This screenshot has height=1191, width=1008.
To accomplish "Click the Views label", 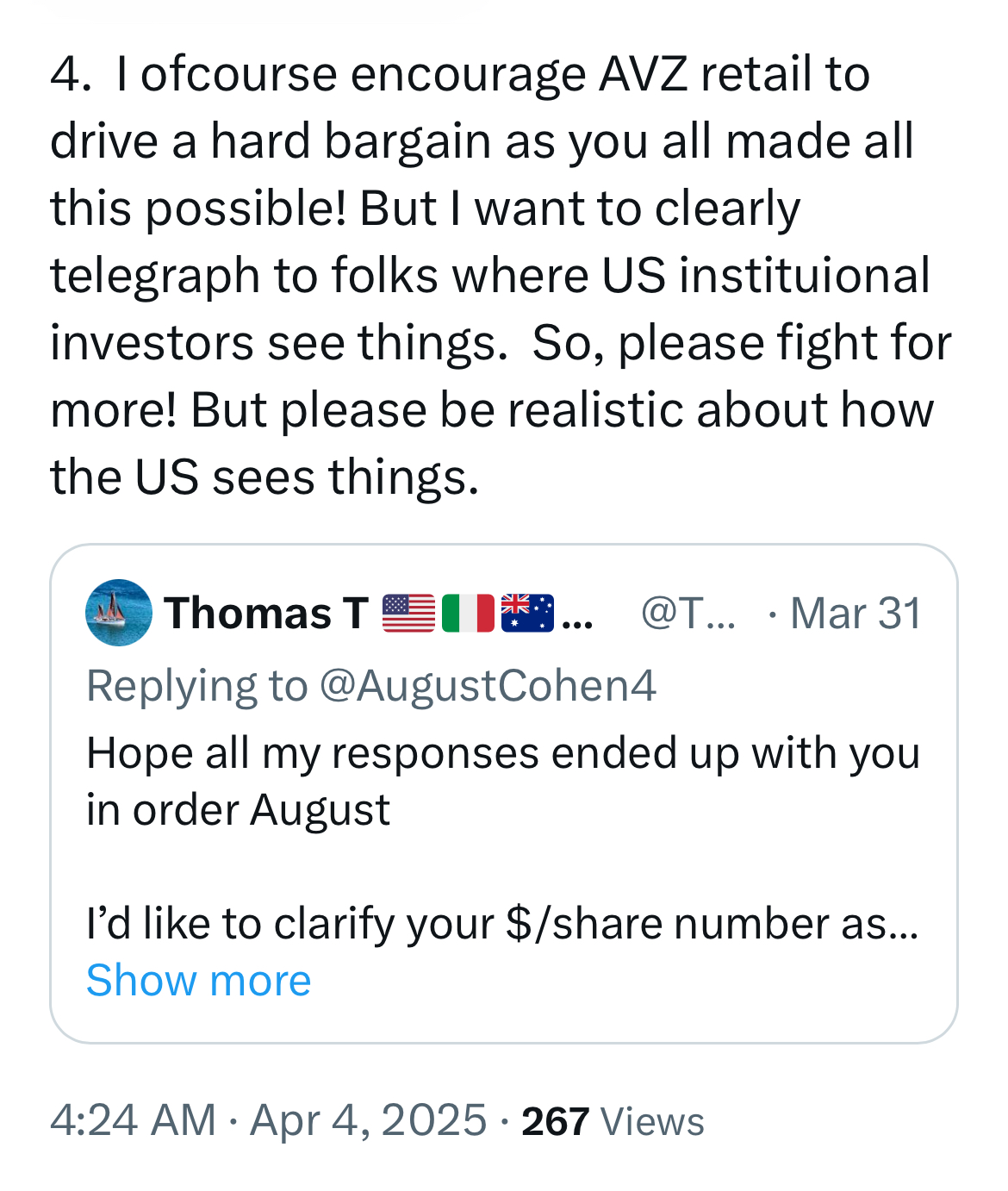I will click(652, 1121).
